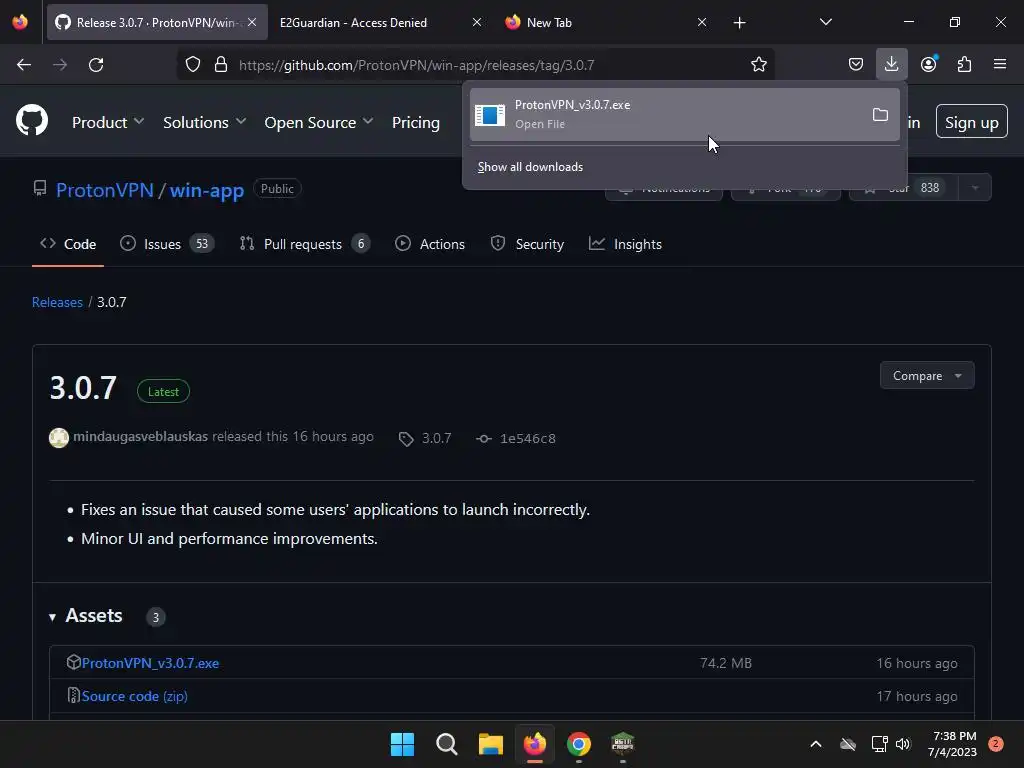
Task: Bookmark this page with the star
Action: click(758, 65)
